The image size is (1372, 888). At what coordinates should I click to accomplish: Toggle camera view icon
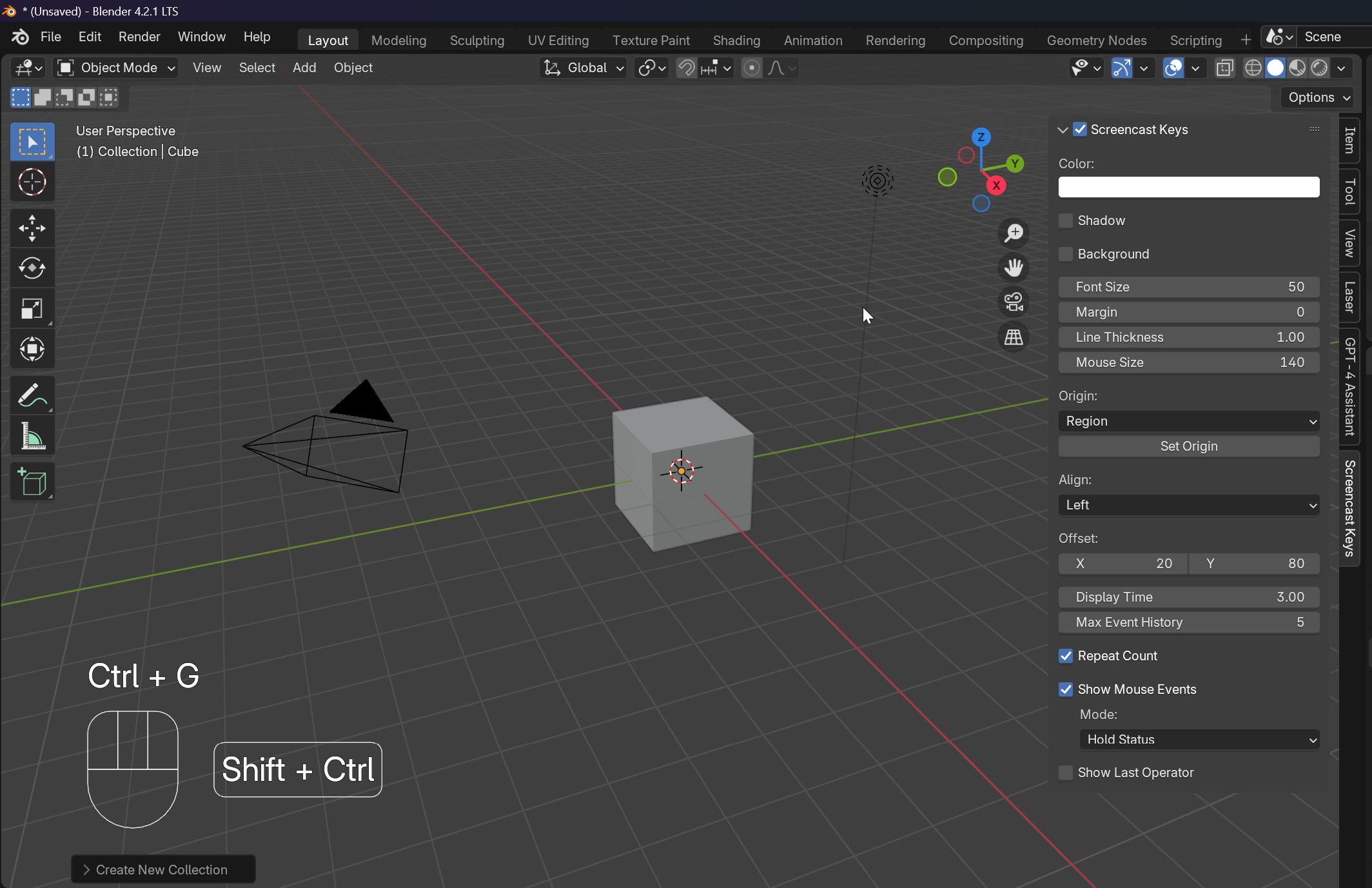click(1014, 302)
